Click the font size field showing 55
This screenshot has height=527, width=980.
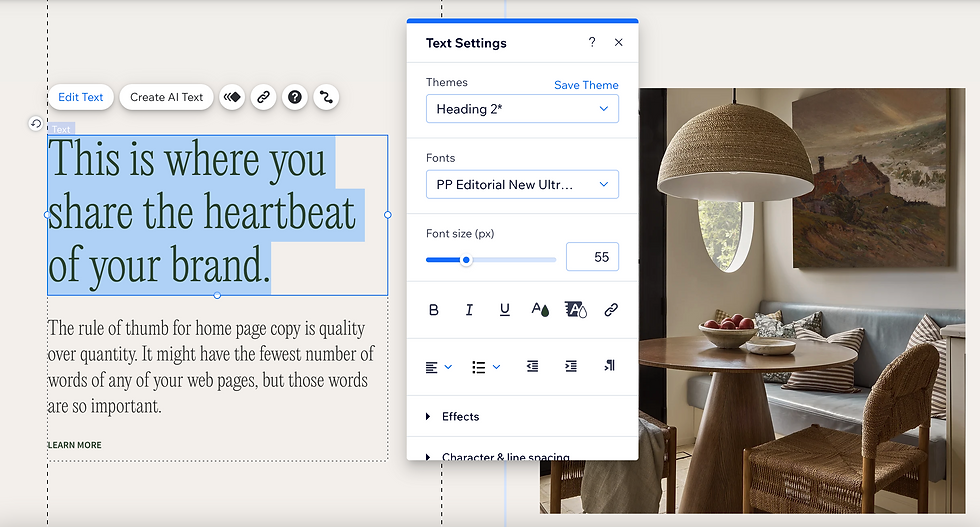click(592, 257)
